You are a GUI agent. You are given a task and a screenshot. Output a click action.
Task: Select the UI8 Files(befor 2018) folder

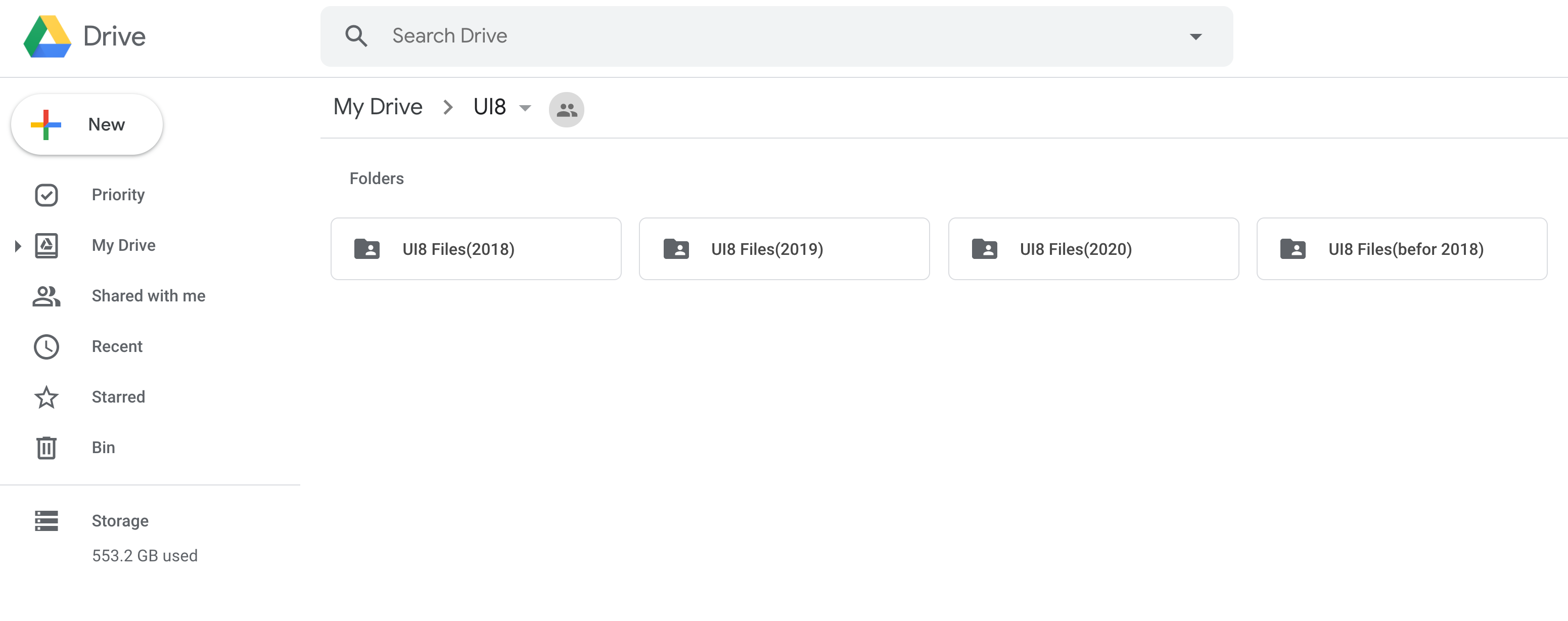[x=1401, y=249]
